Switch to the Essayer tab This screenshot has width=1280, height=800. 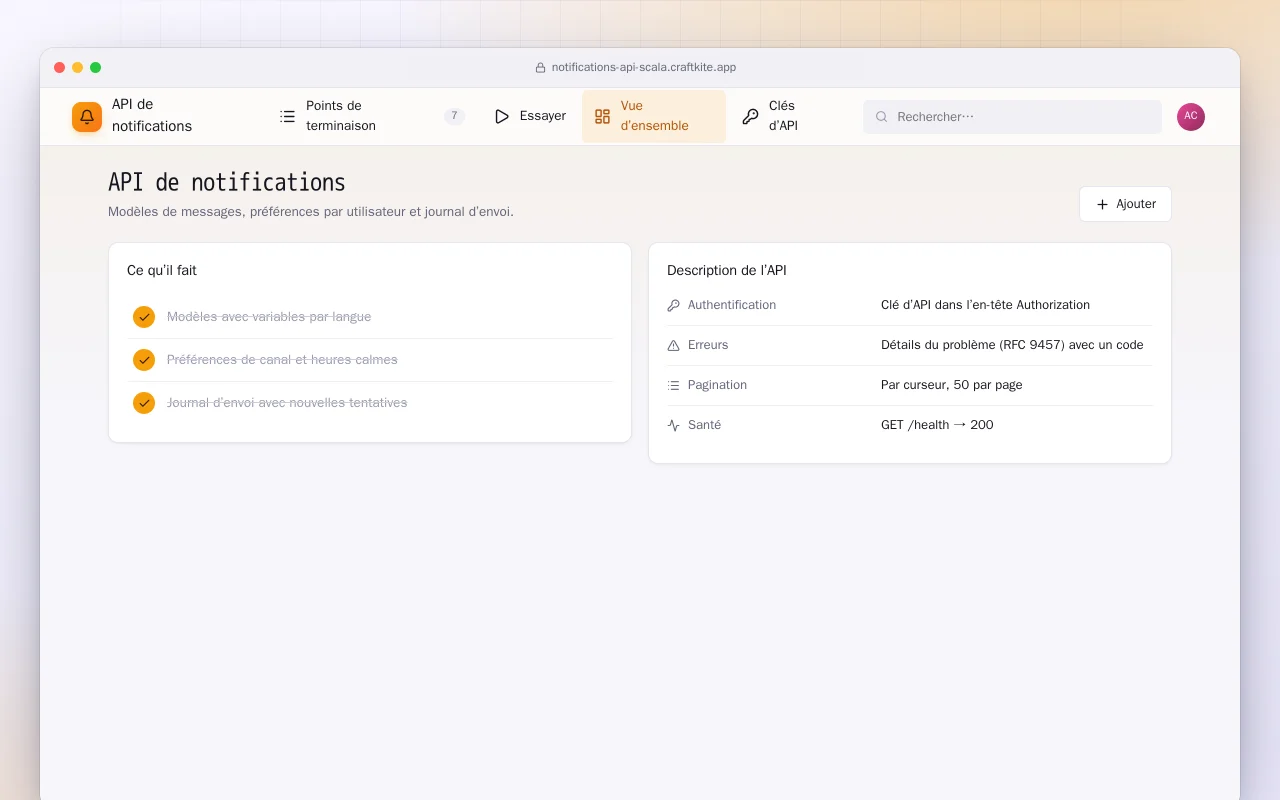[x=530, y=116]
